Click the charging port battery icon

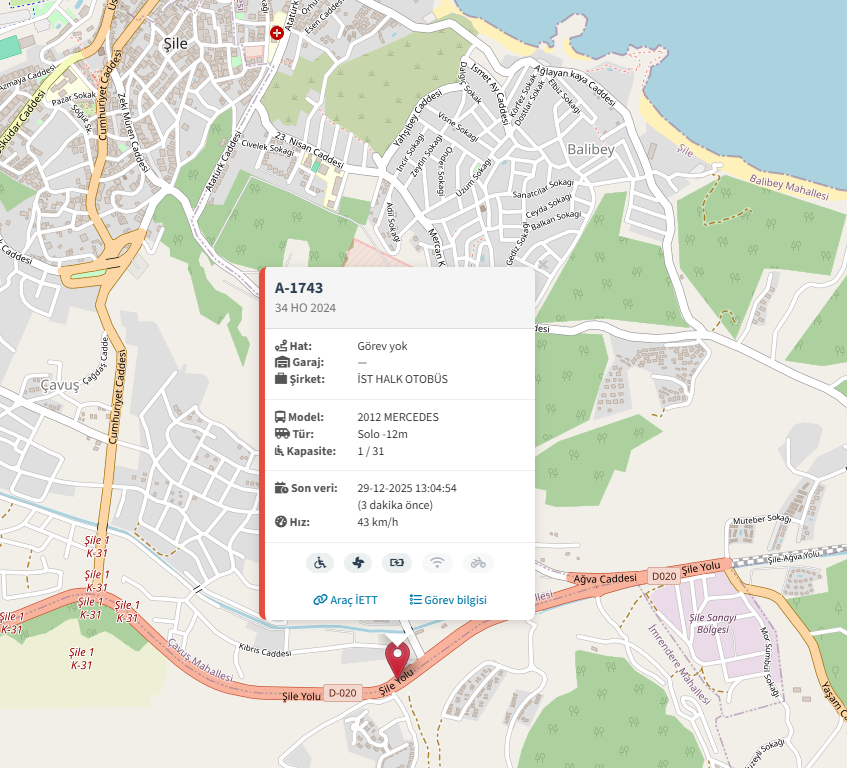tap(397, 563)
